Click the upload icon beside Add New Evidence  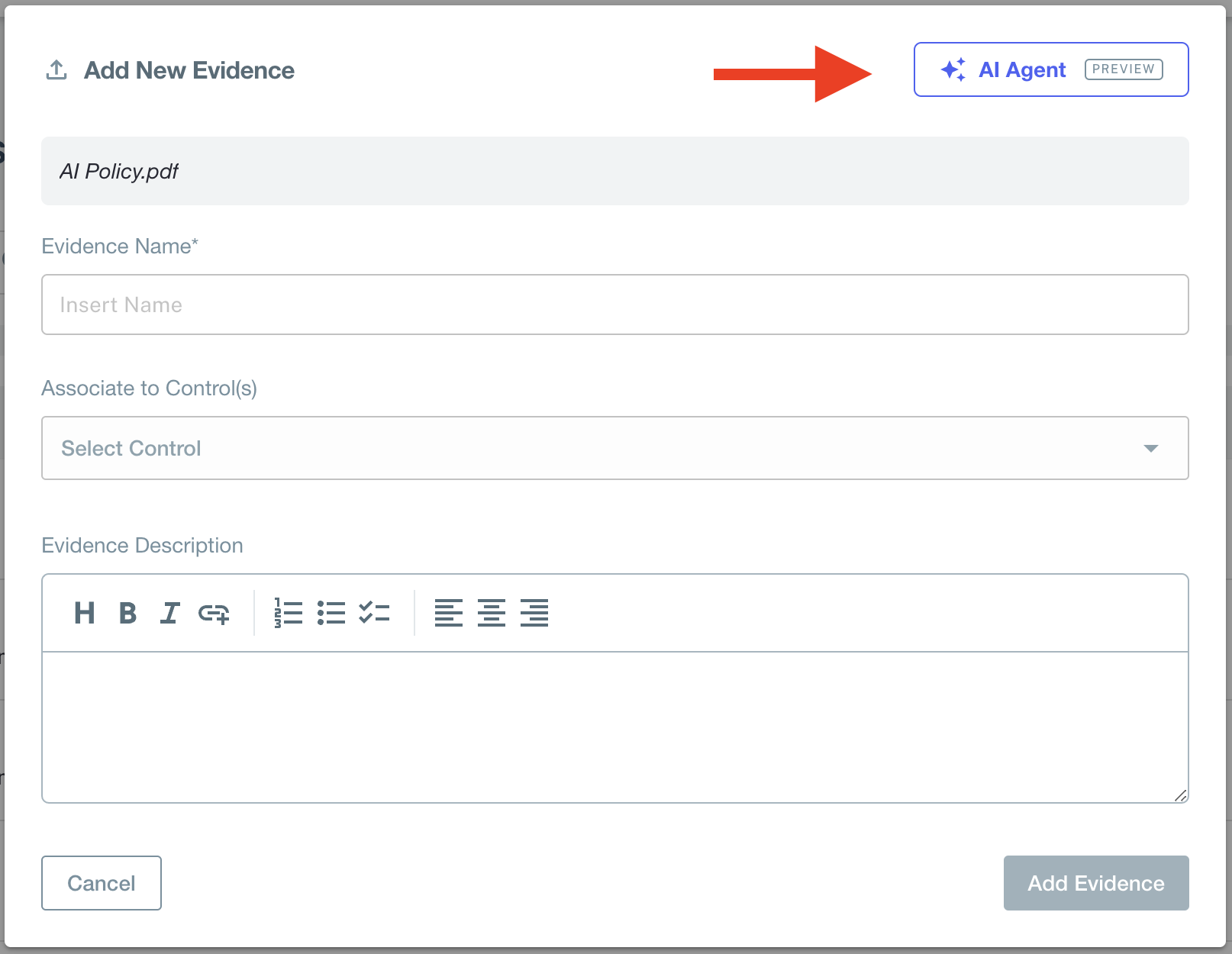56,70
